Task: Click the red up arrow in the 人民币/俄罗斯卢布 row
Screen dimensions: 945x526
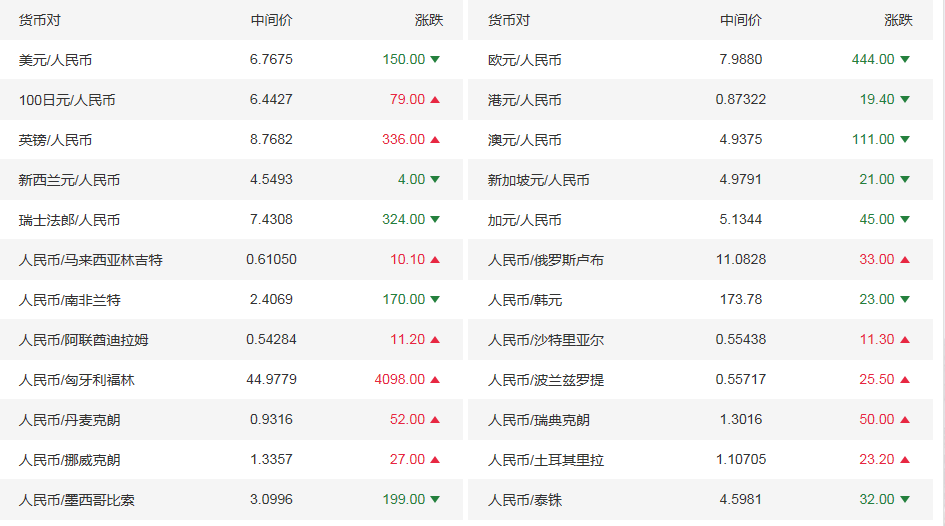Action: [905, 260]
